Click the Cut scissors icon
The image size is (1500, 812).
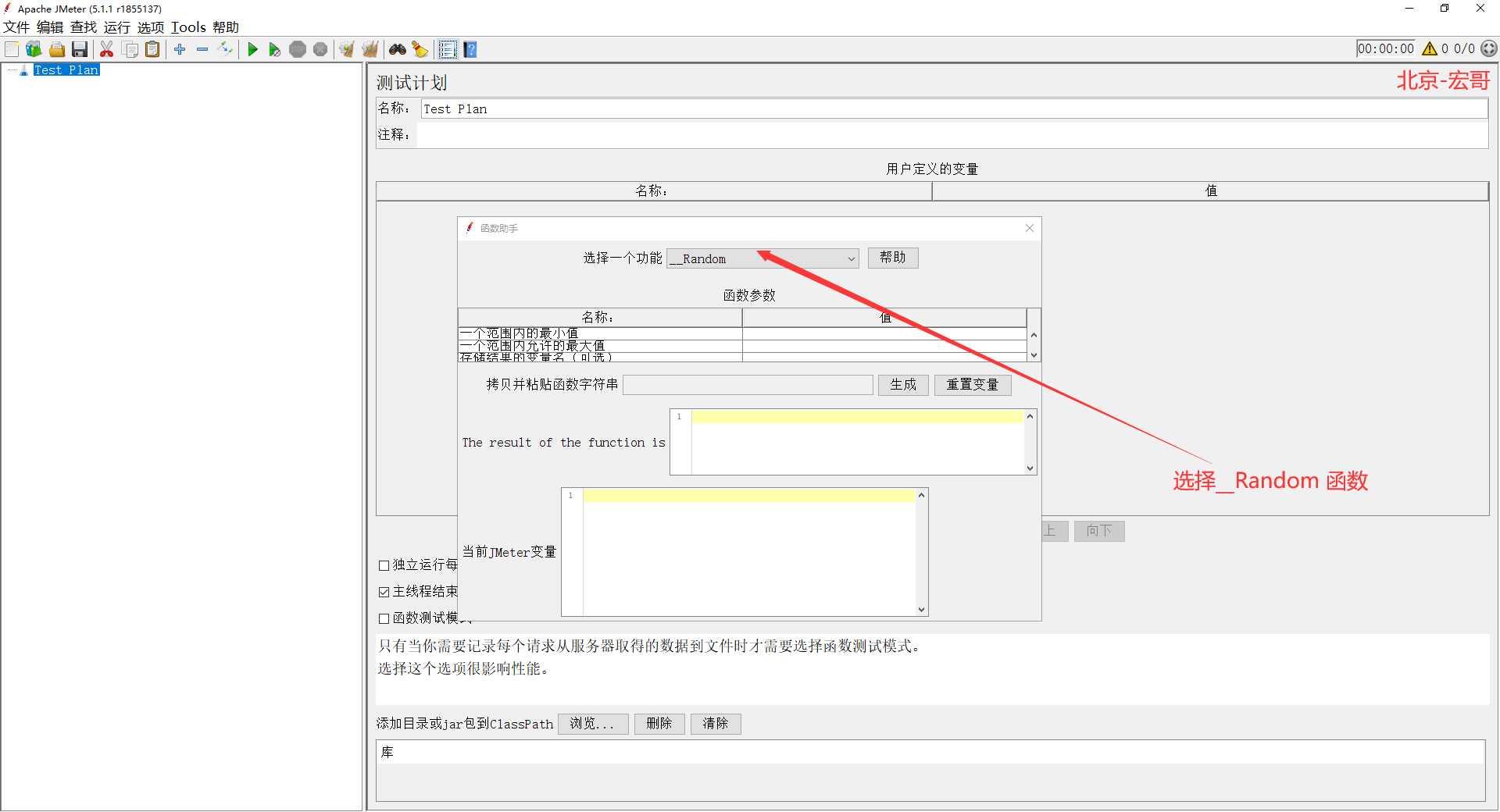(107, 49)
